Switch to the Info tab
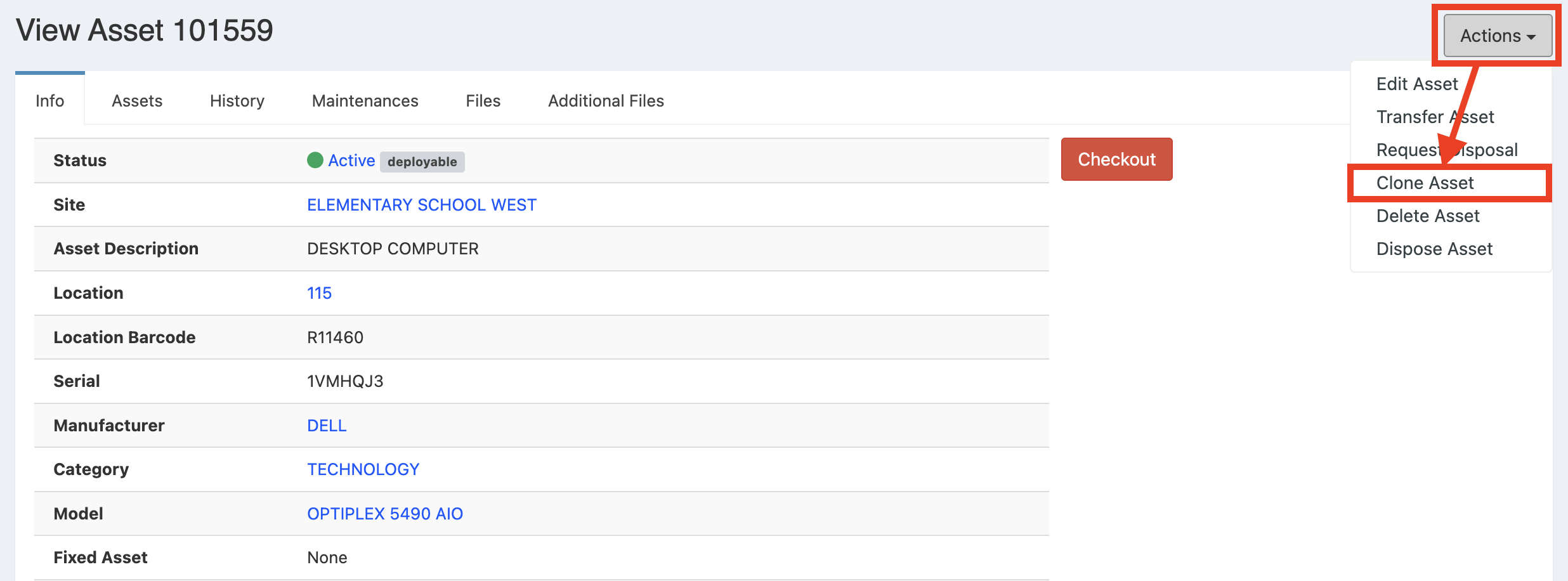Viewport: 1568px width, 581px height. pos(49,101)
